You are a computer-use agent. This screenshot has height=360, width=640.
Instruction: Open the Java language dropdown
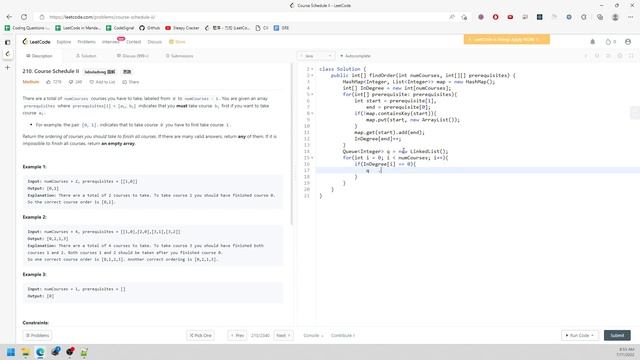pos(316,56)
